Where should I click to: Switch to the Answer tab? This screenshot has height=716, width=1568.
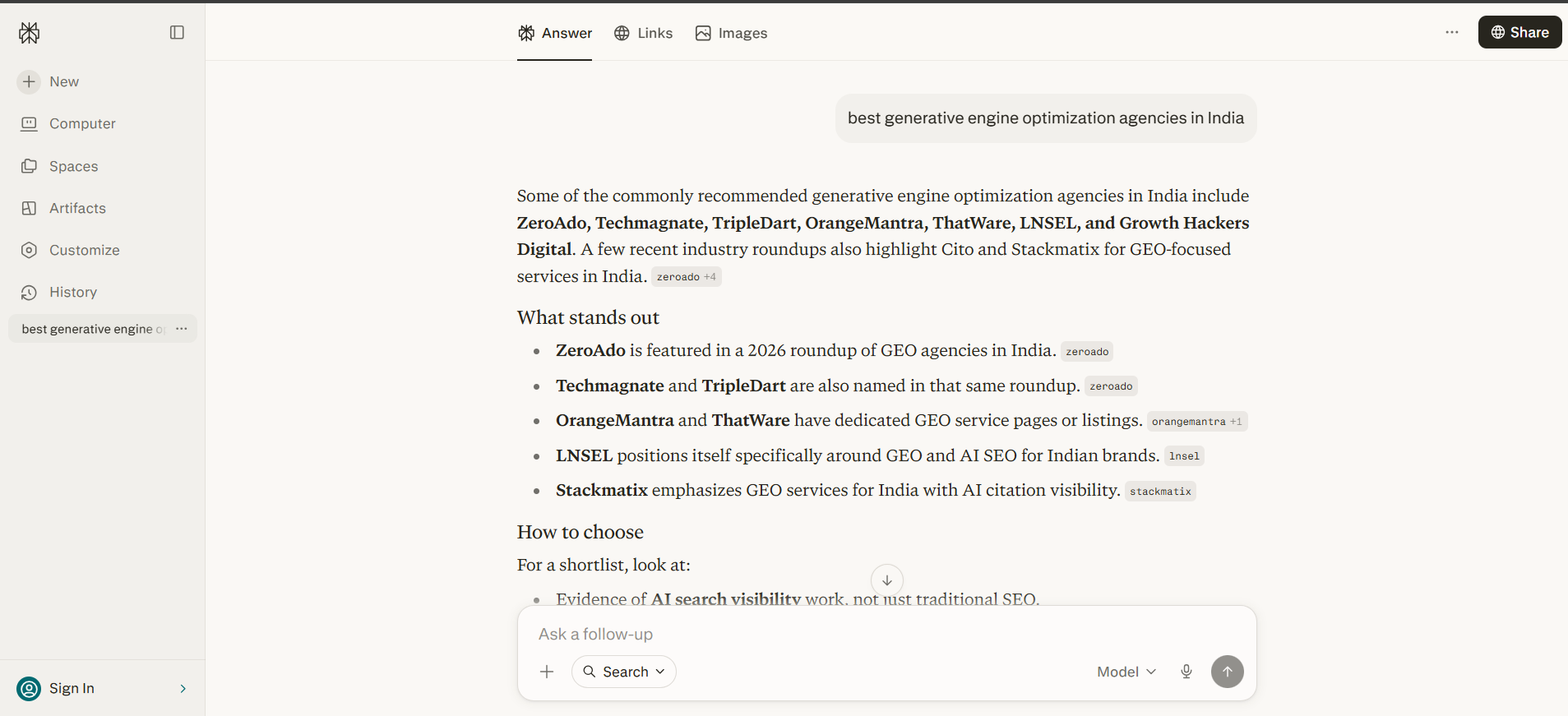tap(555, 33)
